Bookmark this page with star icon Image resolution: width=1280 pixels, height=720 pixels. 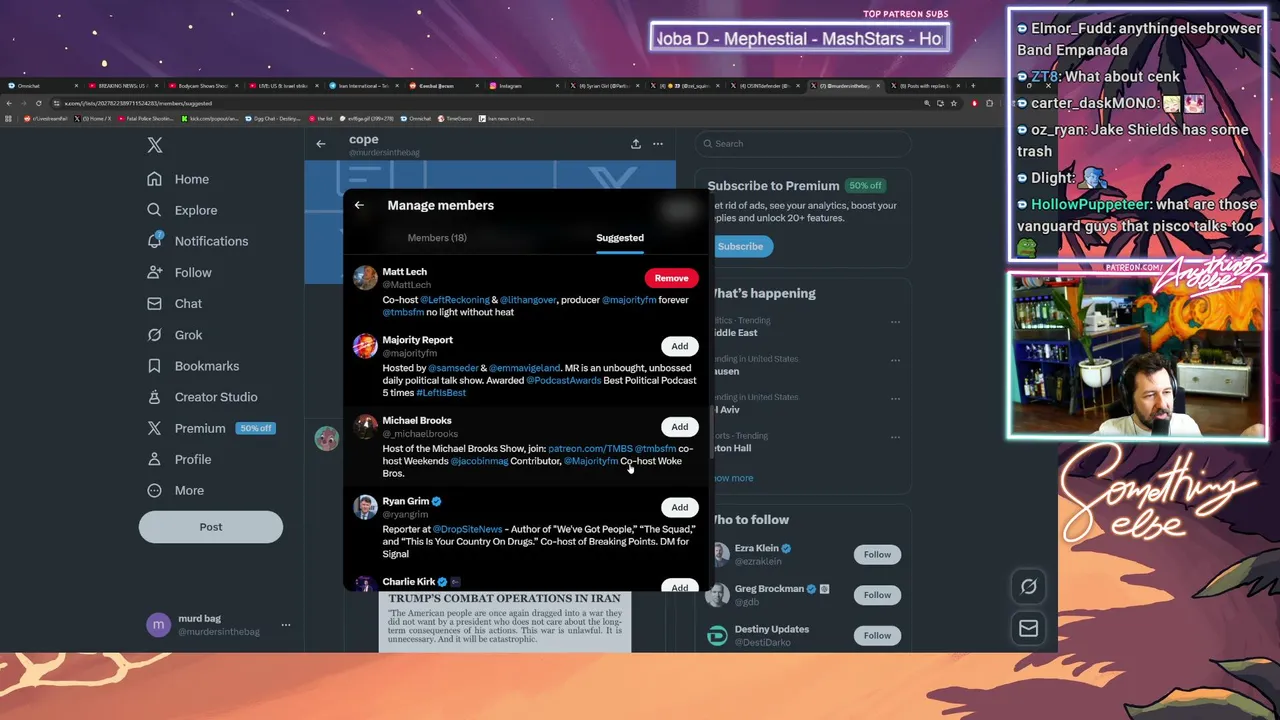[956, 103]
